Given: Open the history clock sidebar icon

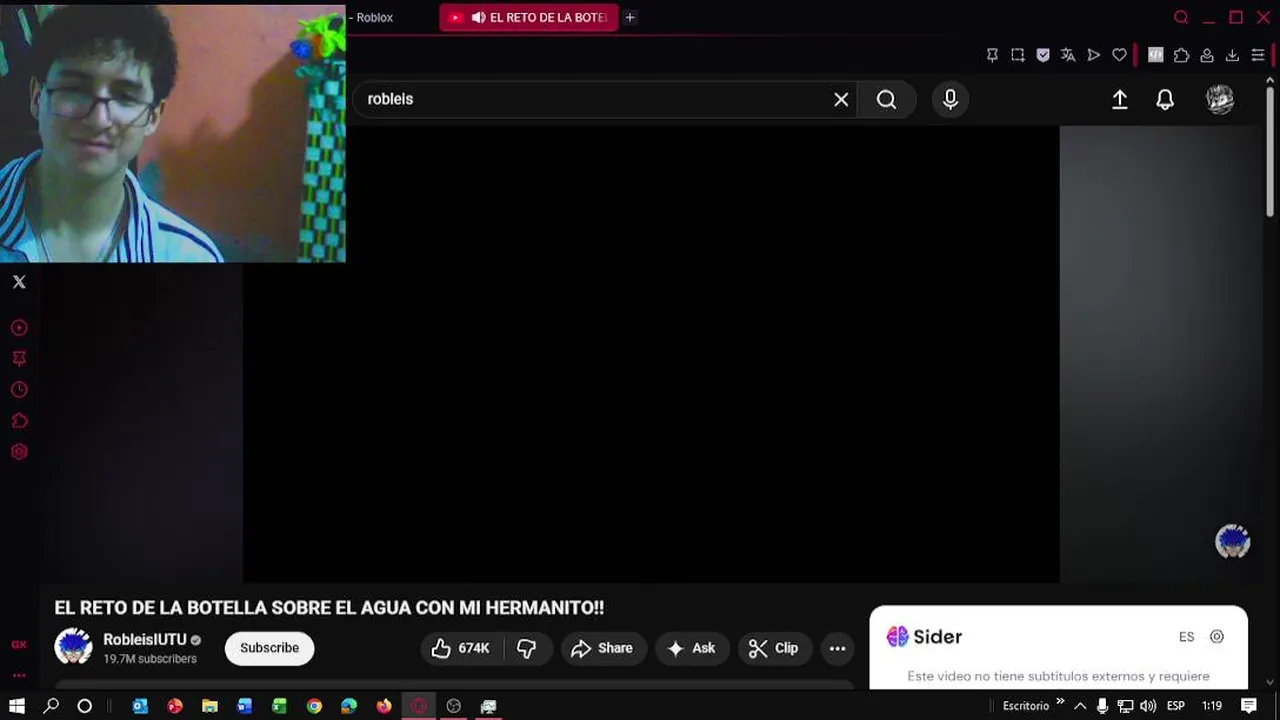Looking at the screenshot, I should click(x=19, y=390).
